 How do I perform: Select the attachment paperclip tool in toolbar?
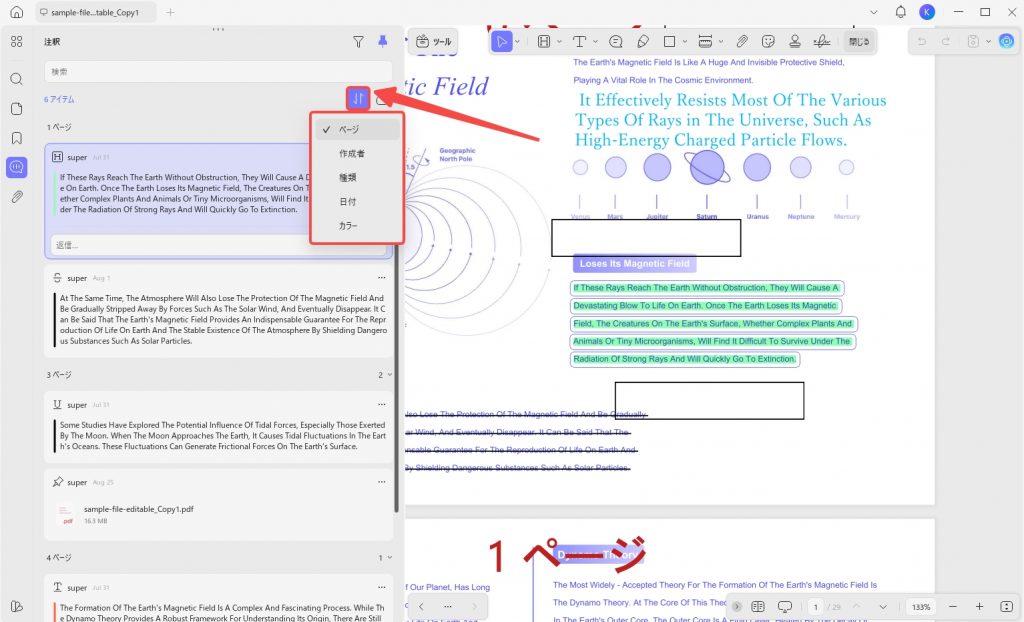point(742,42)
